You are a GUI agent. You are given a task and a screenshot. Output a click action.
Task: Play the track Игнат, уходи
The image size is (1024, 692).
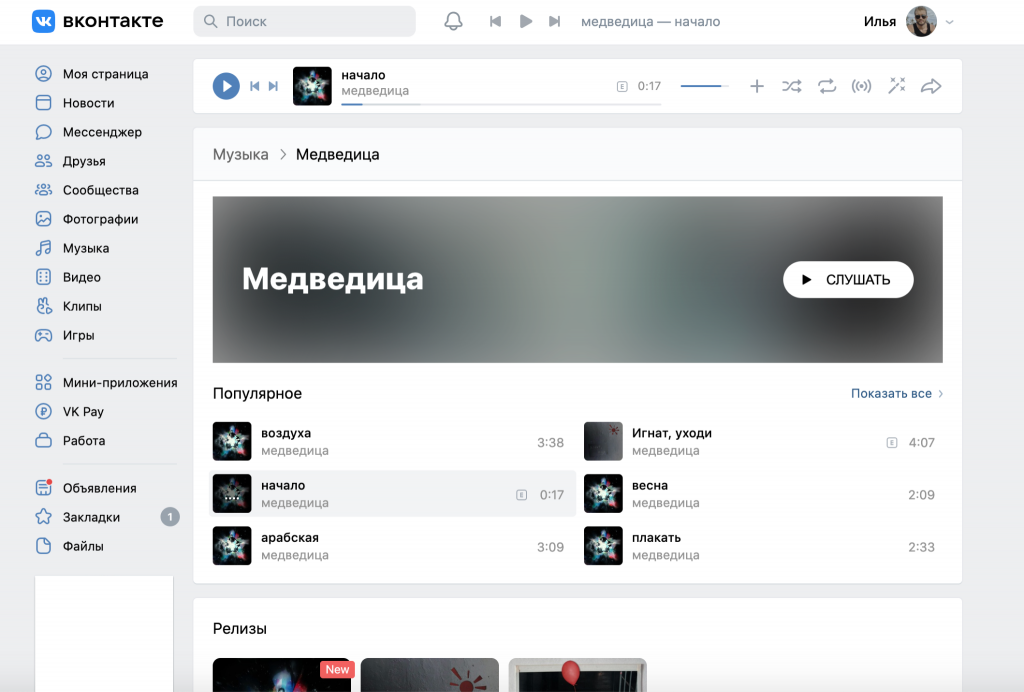tap(763, 441)
